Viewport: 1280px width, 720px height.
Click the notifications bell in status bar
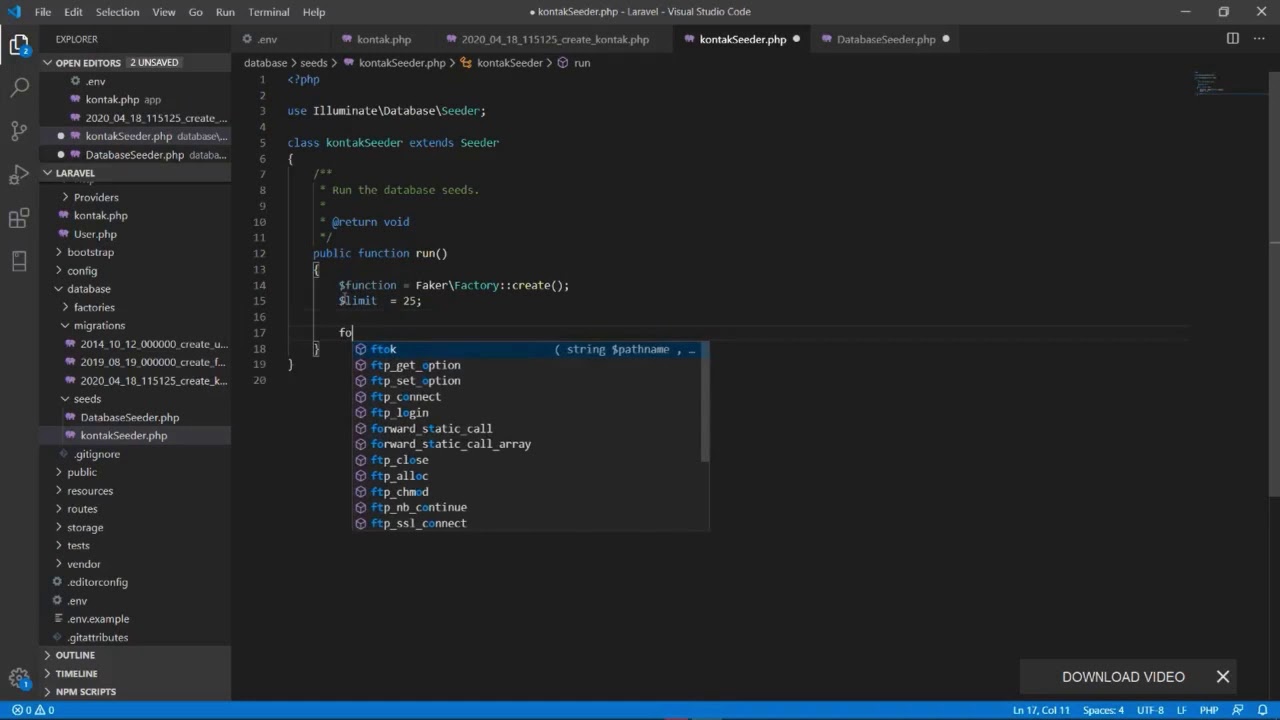click(1263, 710)
